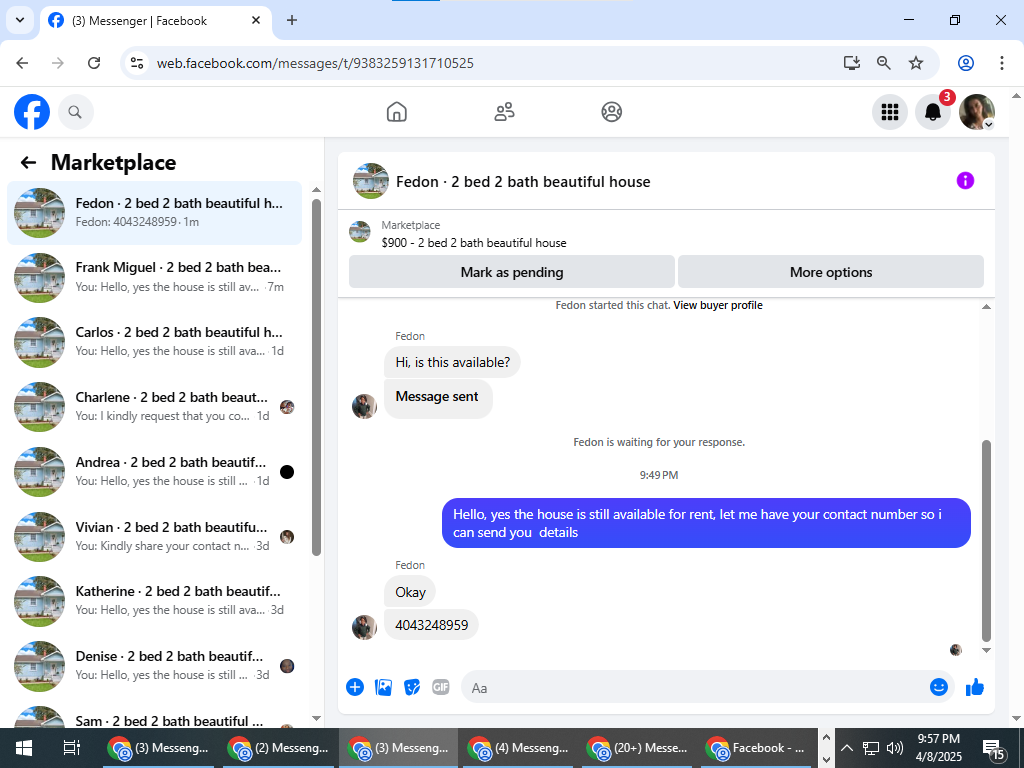Click the message input field Aa
The height and width of the screenshot is (768, 1024).
coord(694,688)
